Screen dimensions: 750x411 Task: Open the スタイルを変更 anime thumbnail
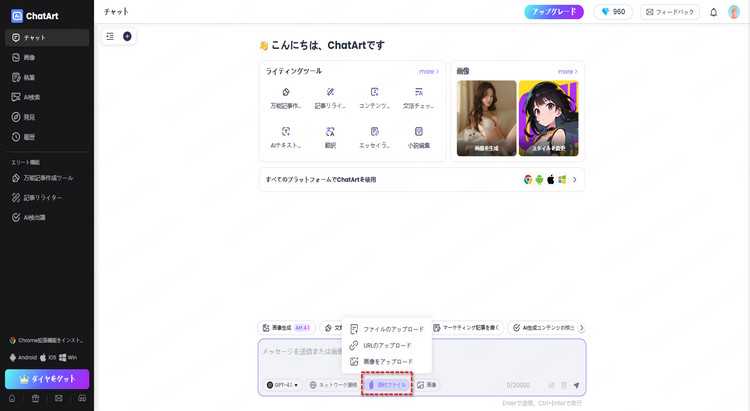(549, 118)
